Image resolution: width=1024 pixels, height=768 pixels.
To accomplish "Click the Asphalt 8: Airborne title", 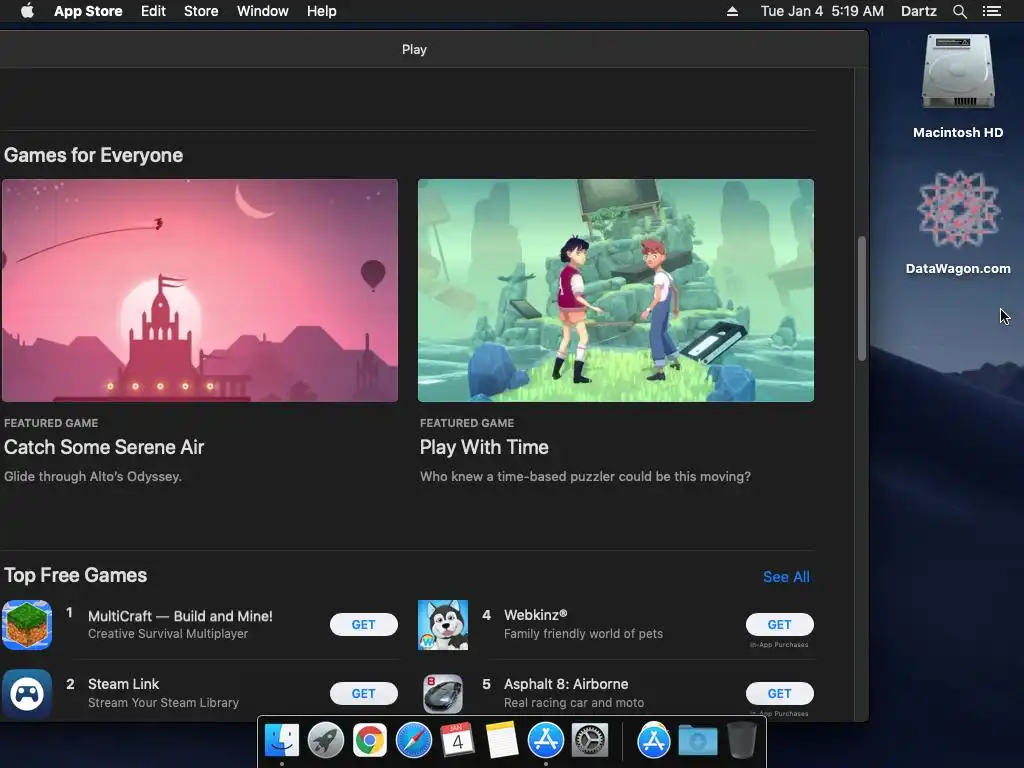I will coord(566,684).
